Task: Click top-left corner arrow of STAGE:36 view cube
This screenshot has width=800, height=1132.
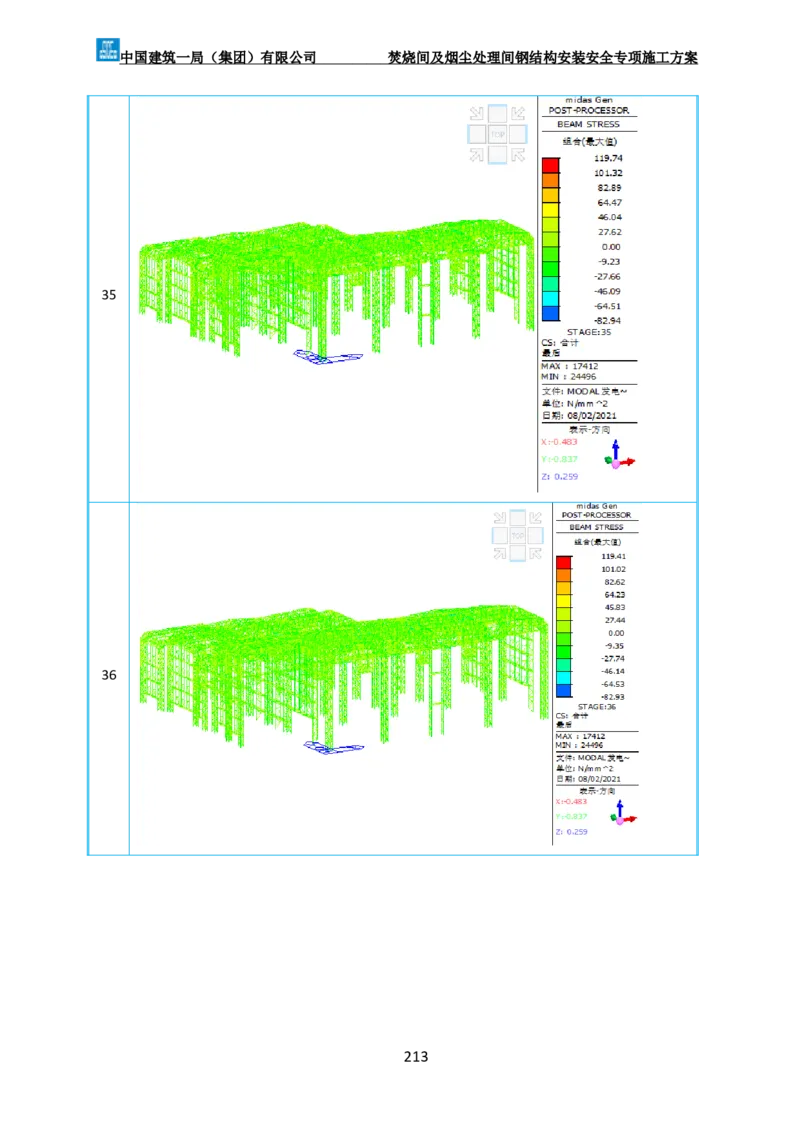Action: pyautogui.click(x=499, y=517)
